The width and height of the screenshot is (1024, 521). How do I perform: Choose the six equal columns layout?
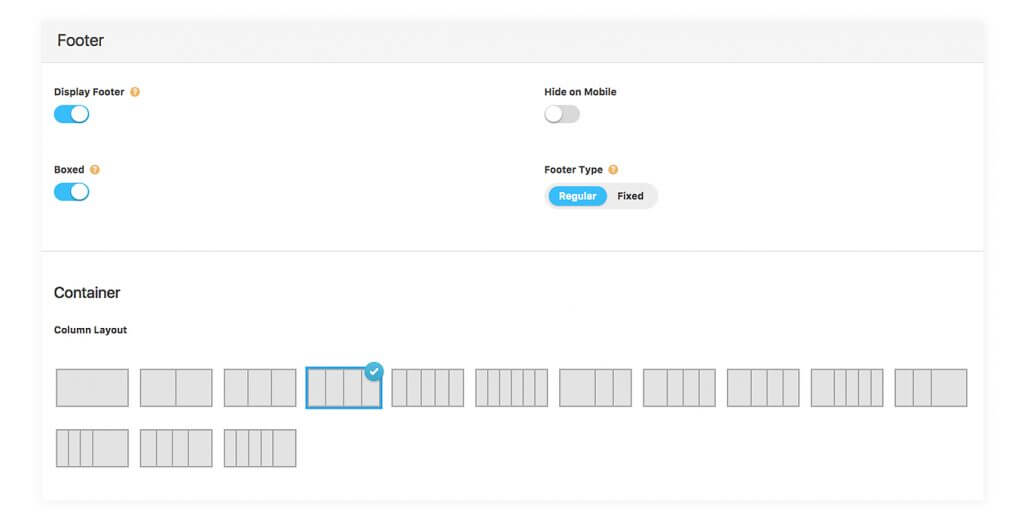point(512,388)
